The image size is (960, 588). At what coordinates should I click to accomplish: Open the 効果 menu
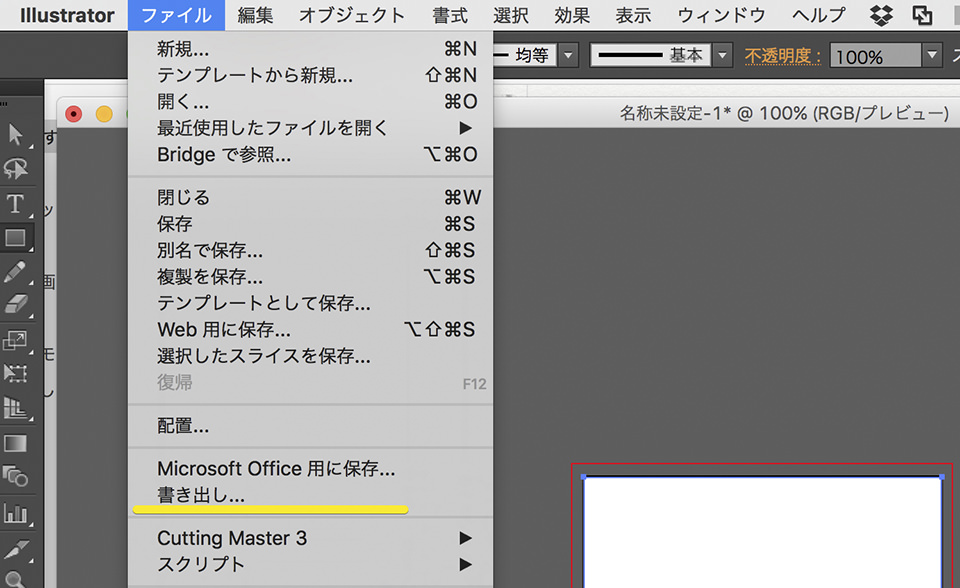point(572,15)
